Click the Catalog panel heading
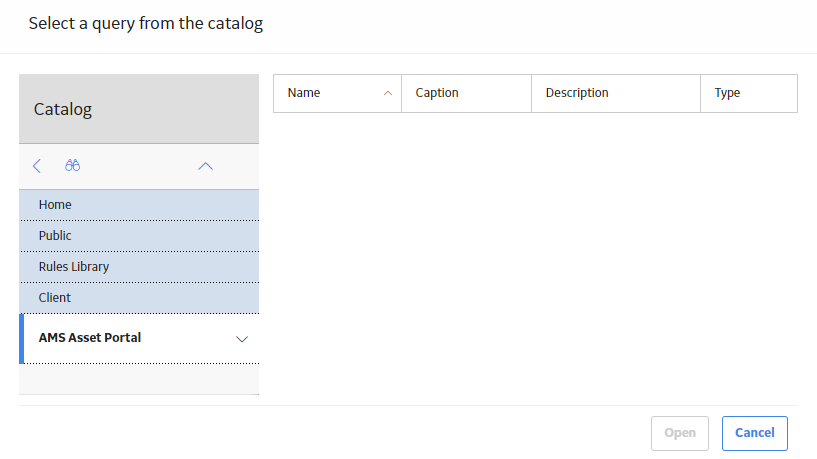This screenshot has height=459, width=817. [x=63, y=109]
